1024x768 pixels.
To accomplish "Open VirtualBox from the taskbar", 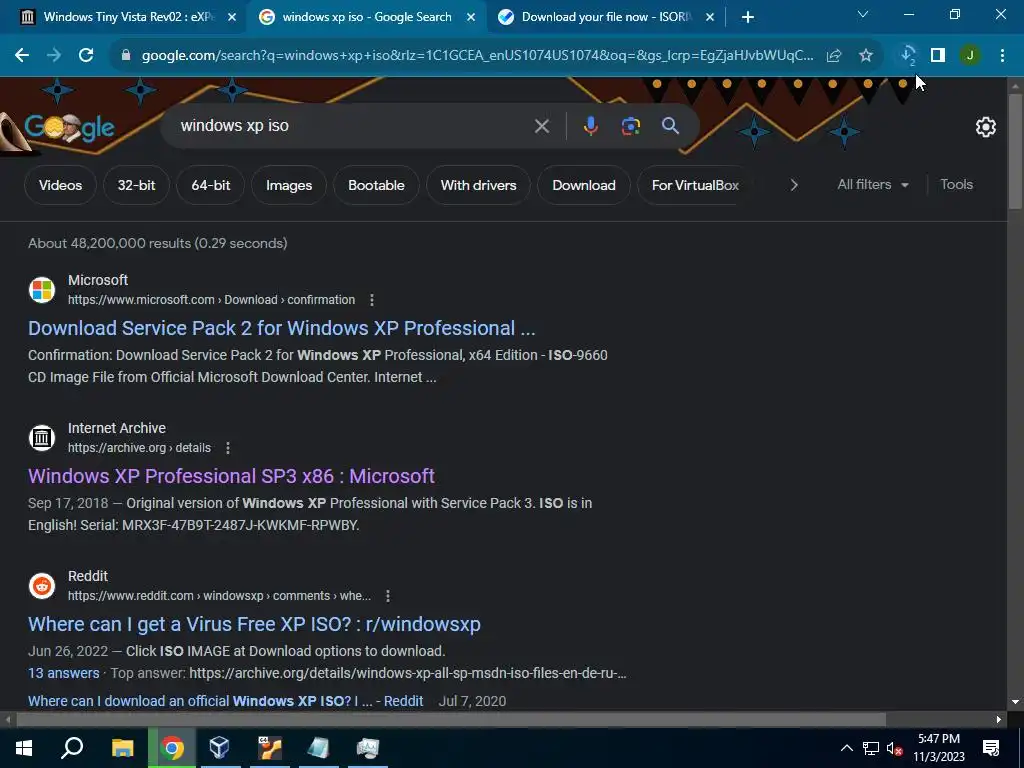I will coord(219,748).
